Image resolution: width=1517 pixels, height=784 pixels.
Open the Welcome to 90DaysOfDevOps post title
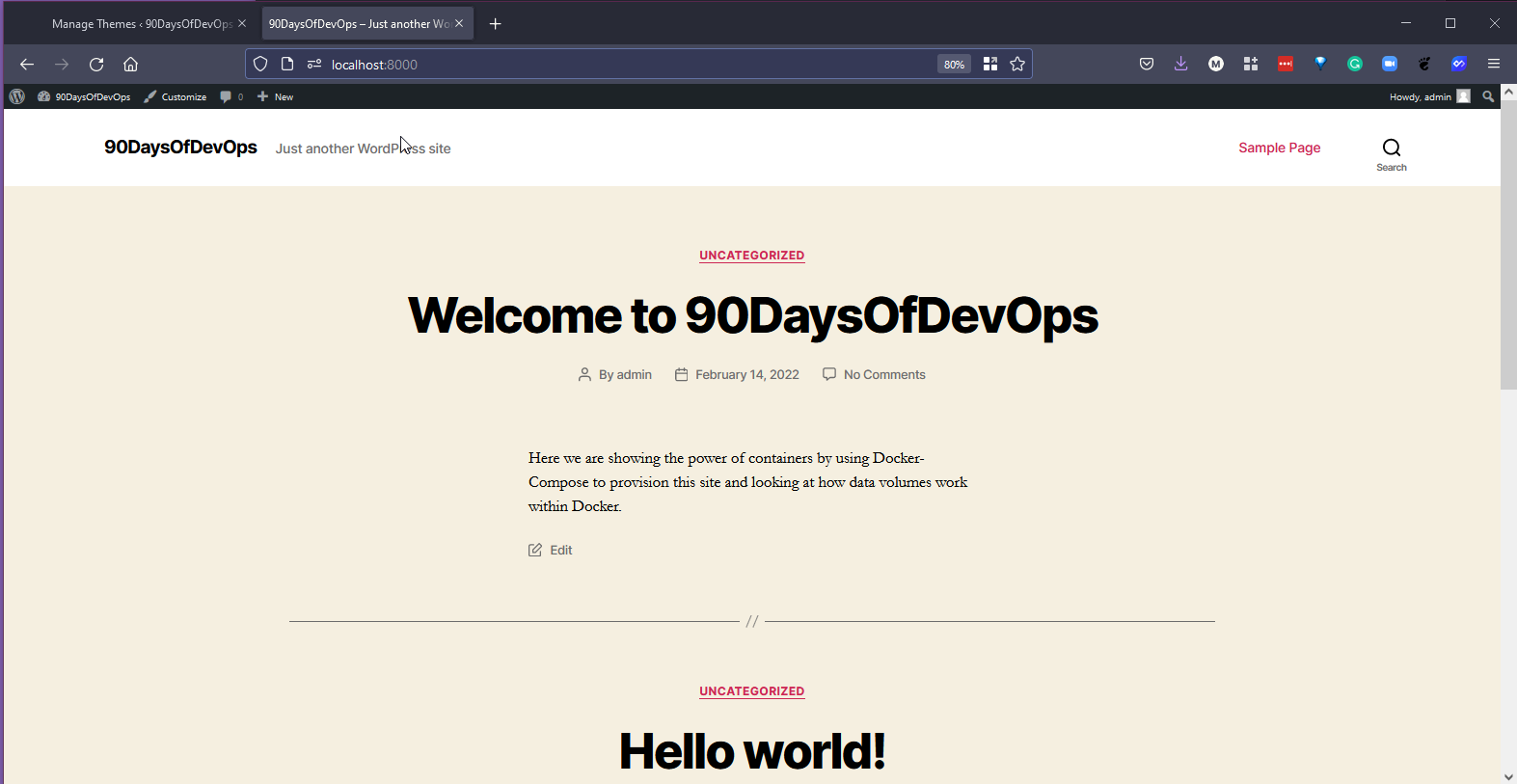point(752,315)
